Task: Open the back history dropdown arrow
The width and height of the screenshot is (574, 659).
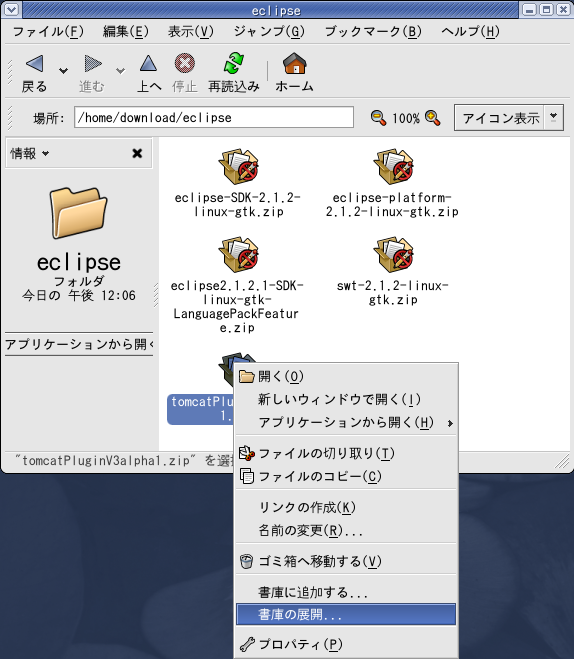Action: coord(63,71)
